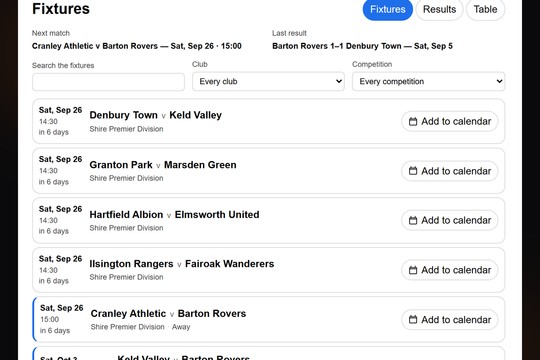Open the Every competition dropdown

click(428, 82)
